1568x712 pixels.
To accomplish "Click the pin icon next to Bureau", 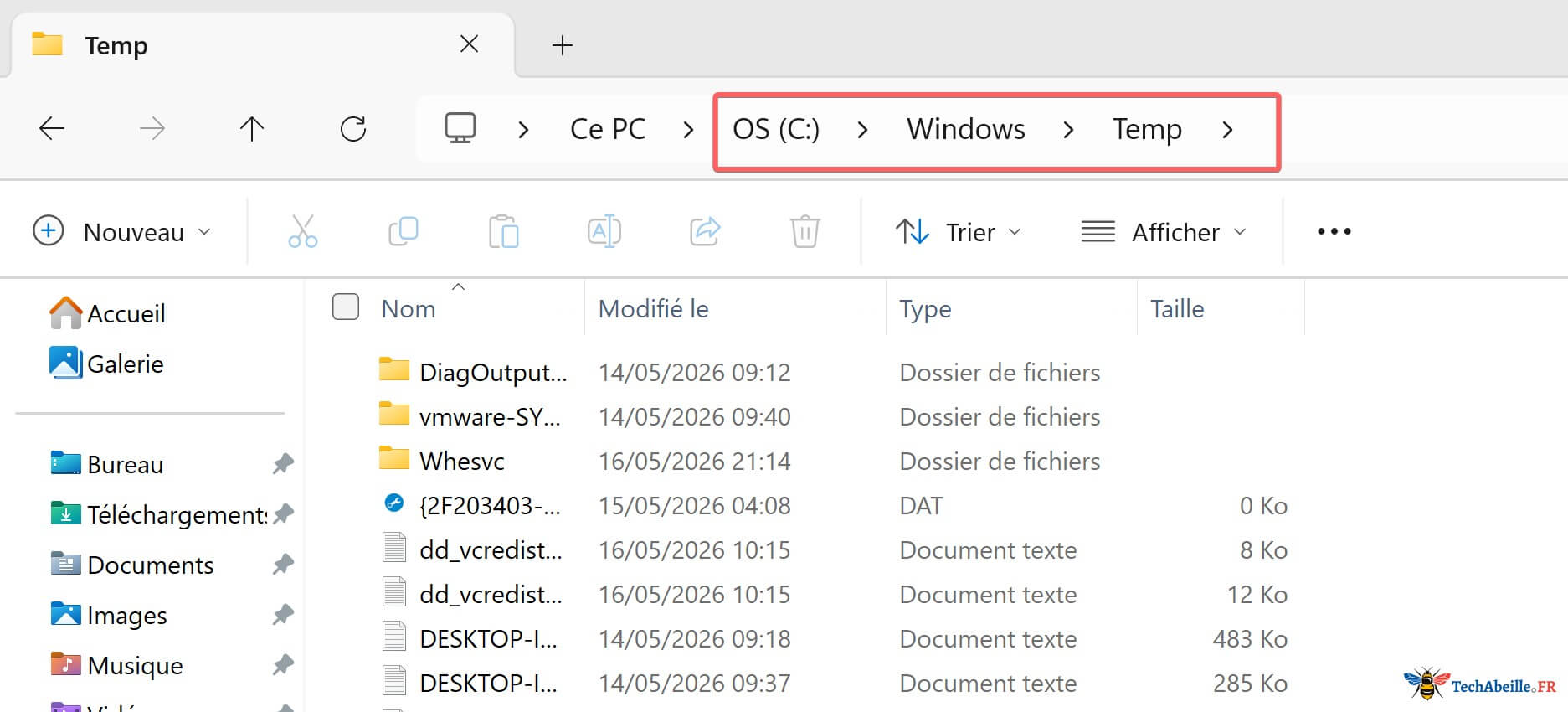I will click(283, 463).
